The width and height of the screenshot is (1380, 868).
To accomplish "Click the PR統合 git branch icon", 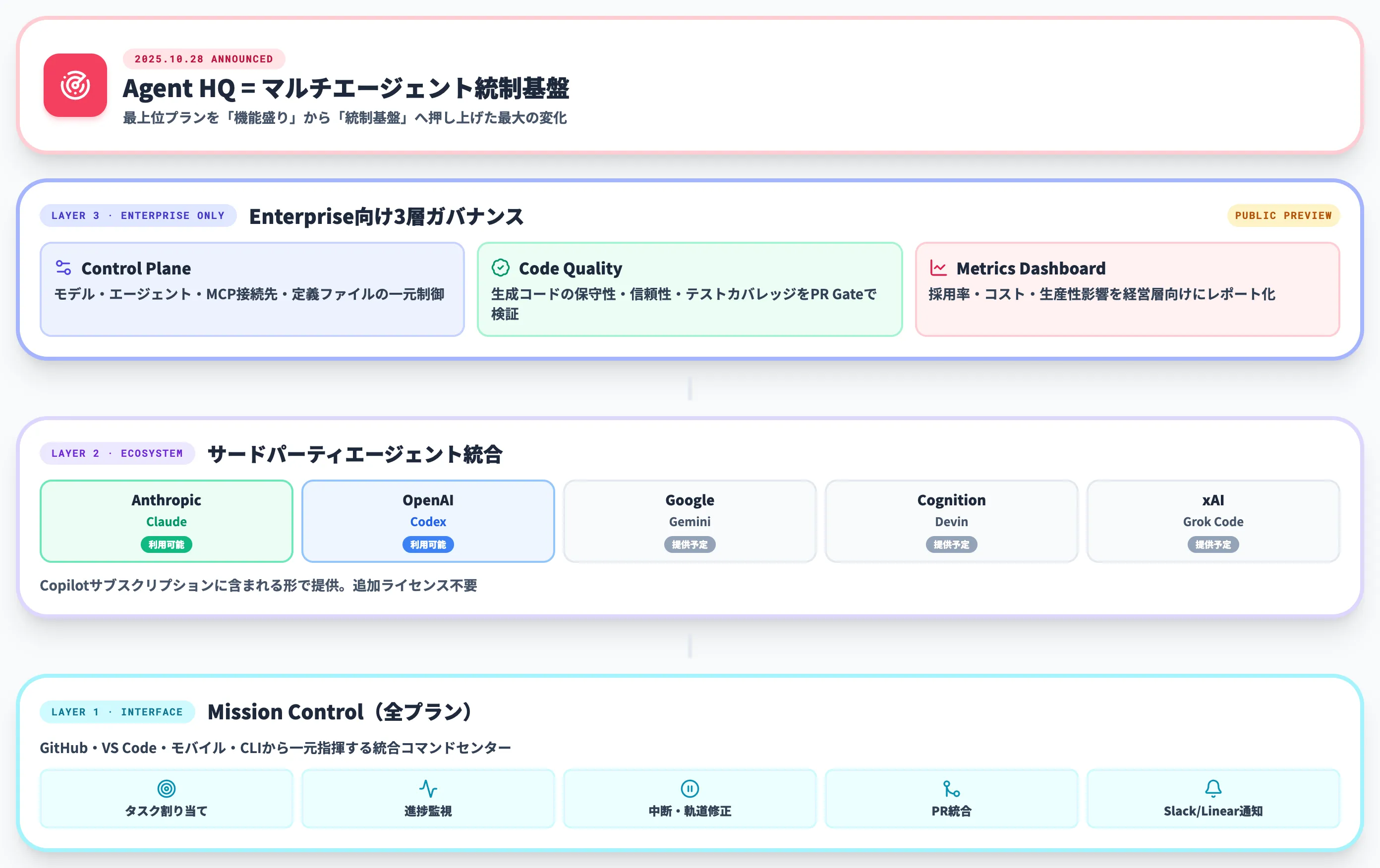I will point(951,788).
